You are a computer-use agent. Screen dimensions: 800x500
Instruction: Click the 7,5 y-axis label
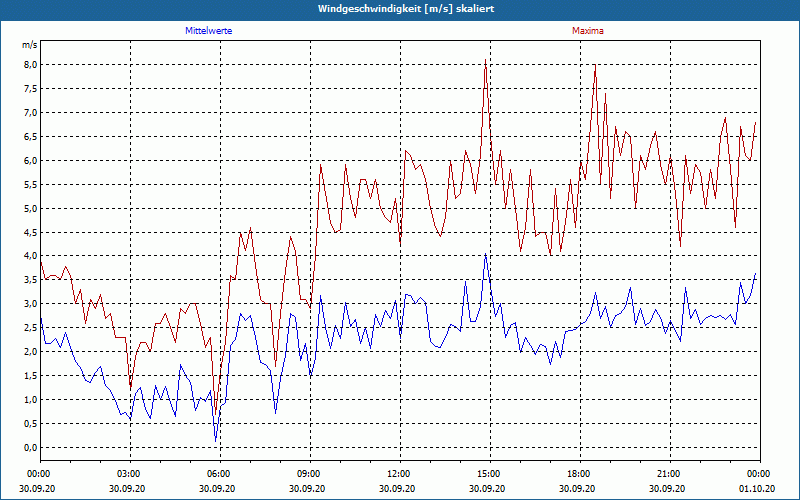29,88
